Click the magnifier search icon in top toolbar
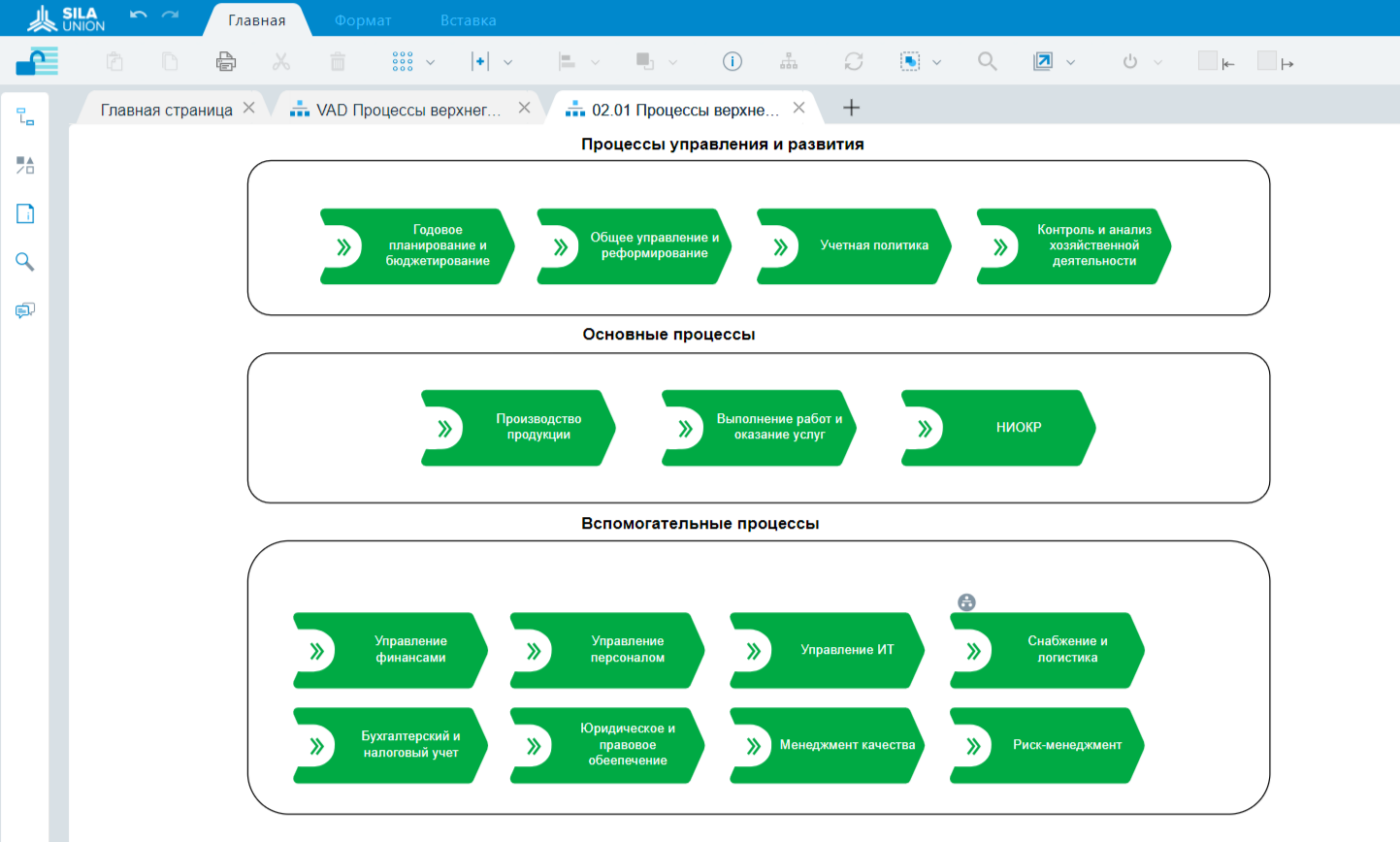 click(x=987, y=62)
